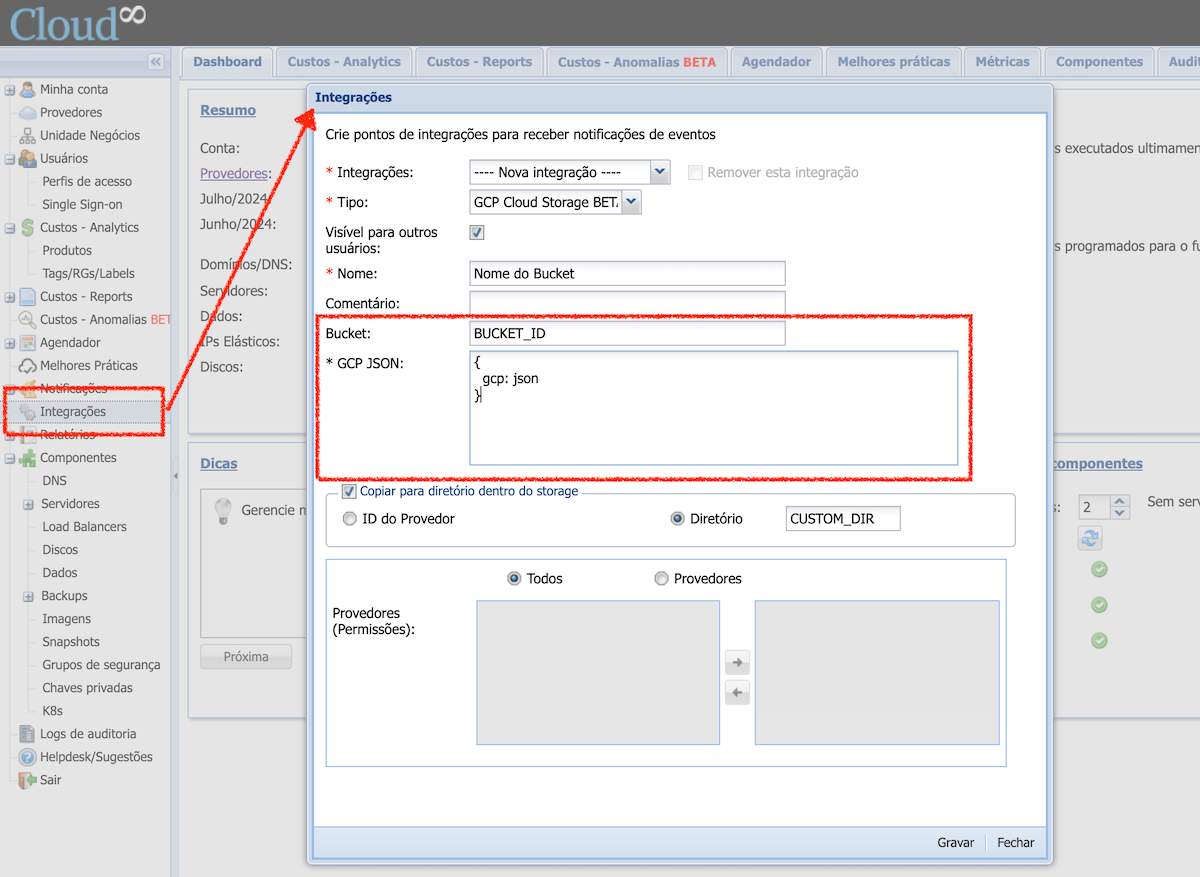Open the Tipo dropdown arrow
This screenshot has height=877, width=1200.
[632, 202]
